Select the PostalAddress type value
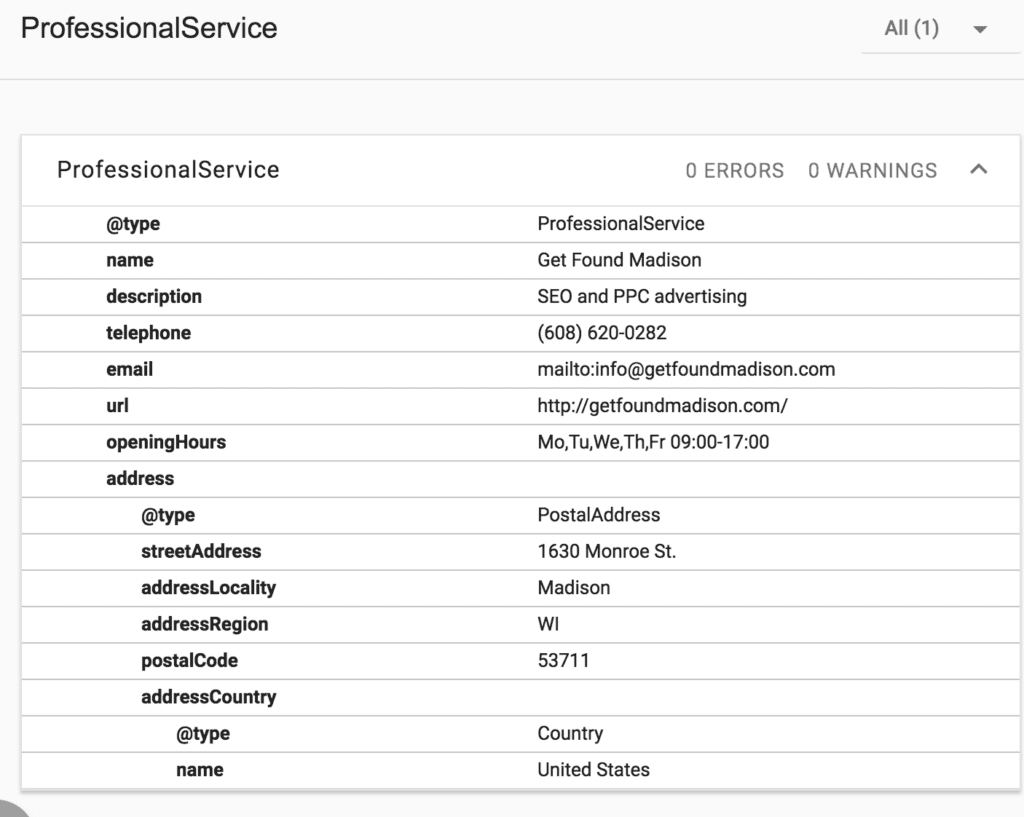 click(599, 515)
